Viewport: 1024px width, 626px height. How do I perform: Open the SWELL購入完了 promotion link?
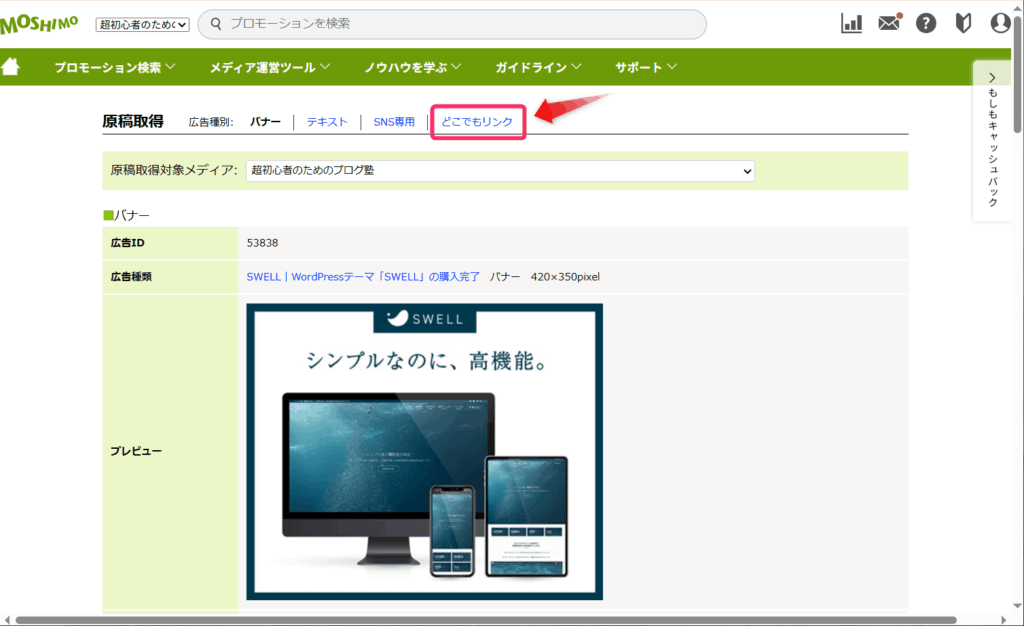tap(363, 277)
